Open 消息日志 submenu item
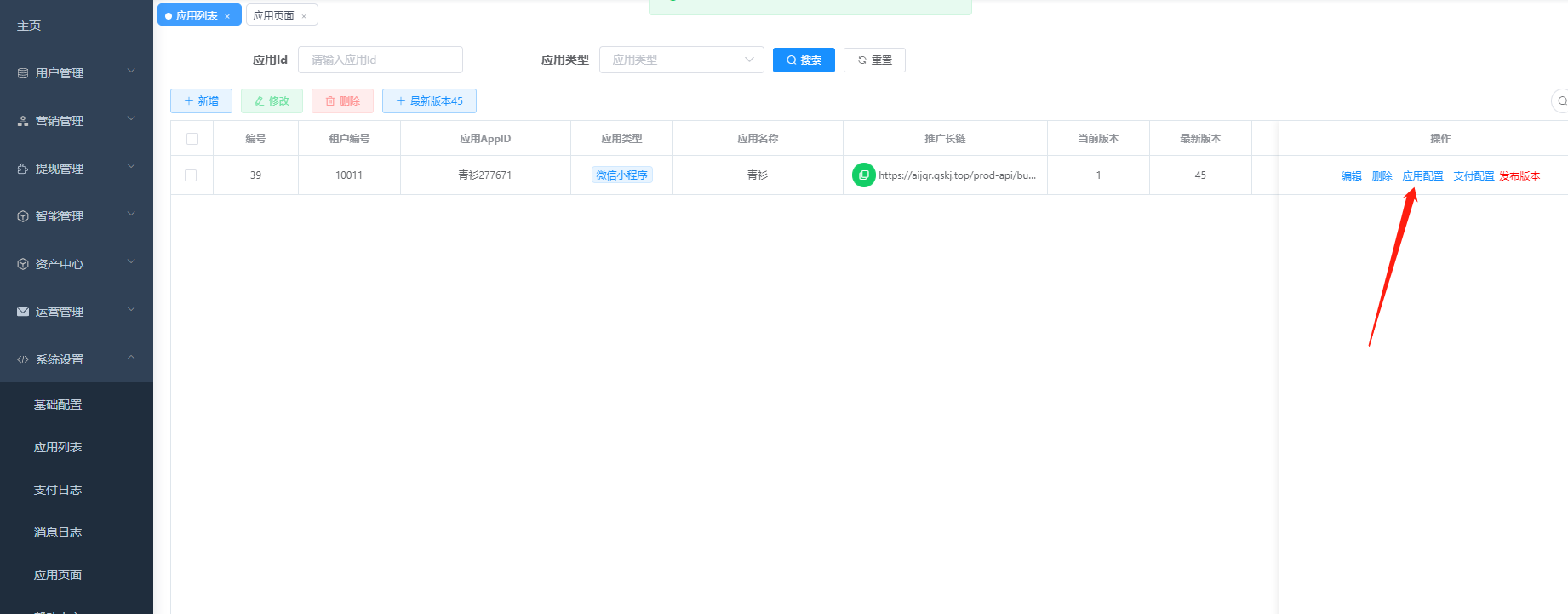 click(58, 532)
